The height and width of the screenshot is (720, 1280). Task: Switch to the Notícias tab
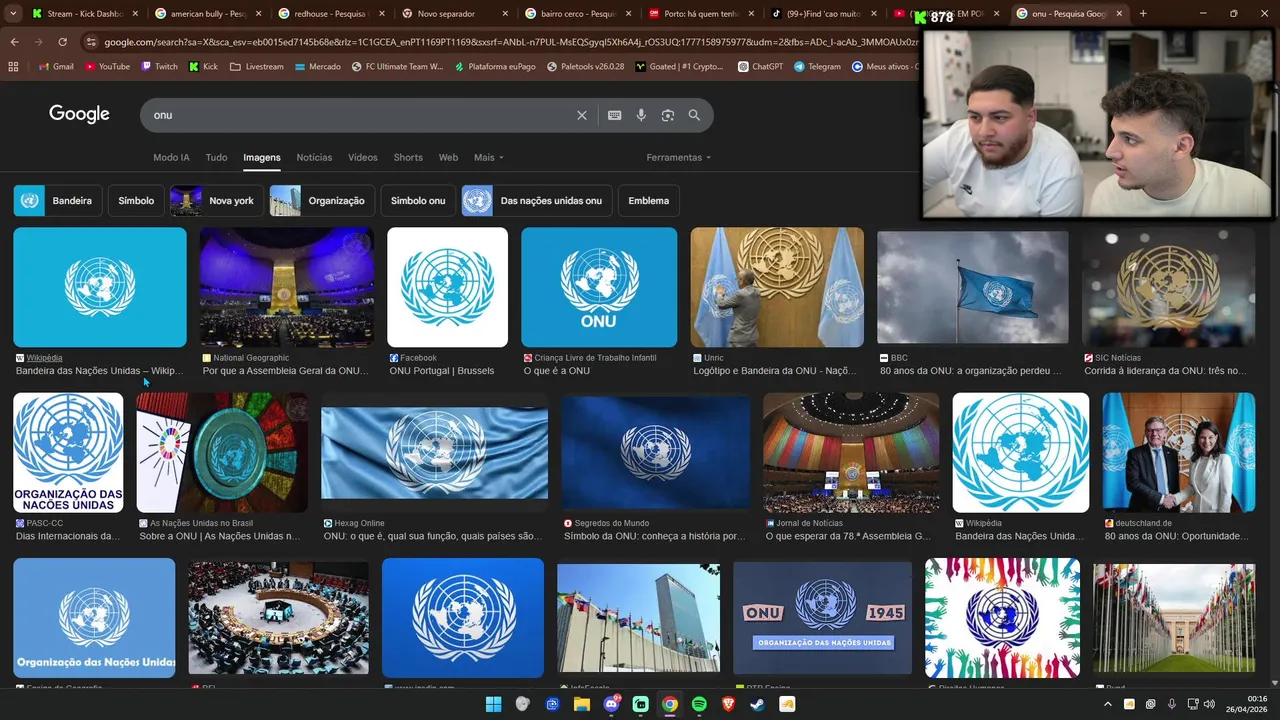pyautogui.click(x=314, y=157)
